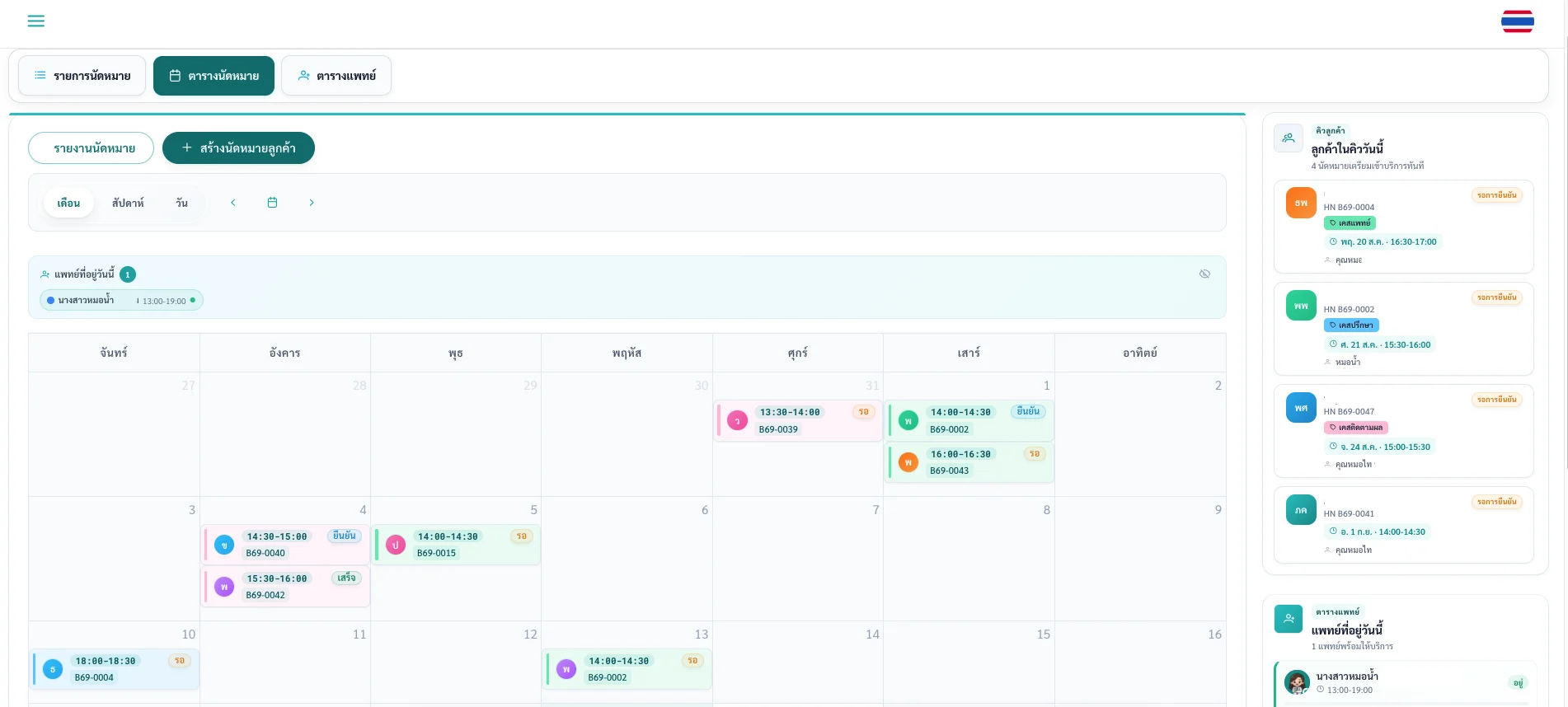Click green "พ" avatar on Saturday 14:00-14:30 appointment
Image resolution: width=1568 pixels, height=707 pixels.
[908, 421]
